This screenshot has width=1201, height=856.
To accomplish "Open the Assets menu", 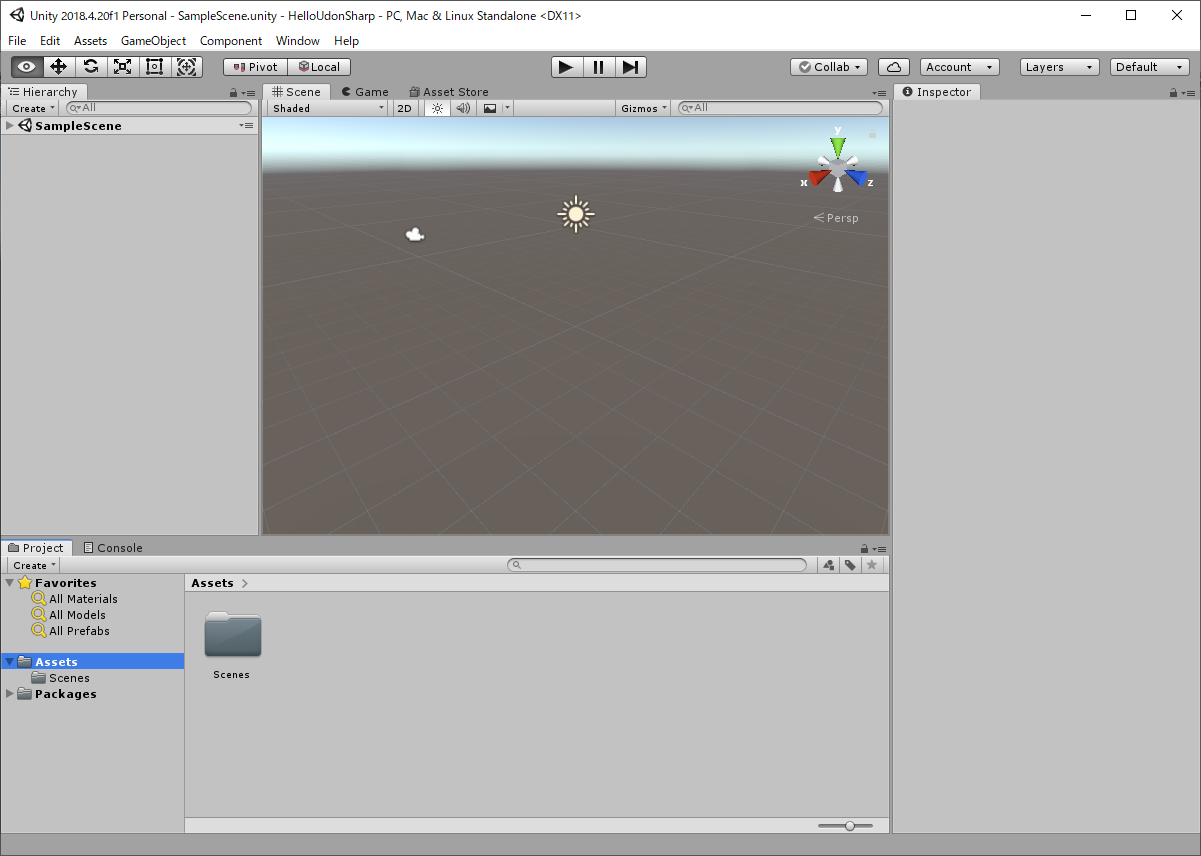I will pos(90,41).
